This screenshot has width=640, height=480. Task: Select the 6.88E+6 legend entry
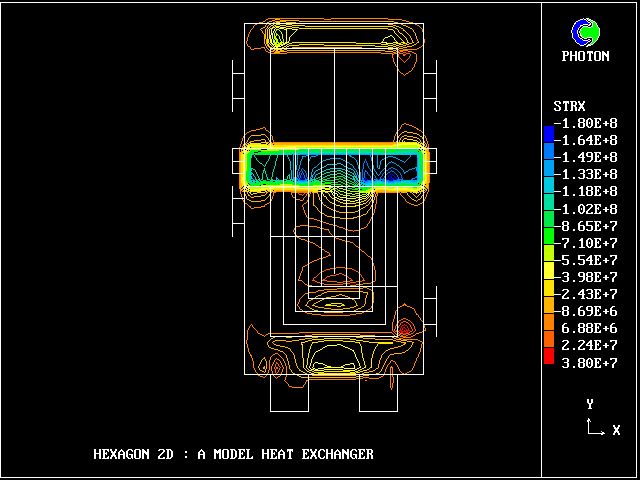[591, 328]
